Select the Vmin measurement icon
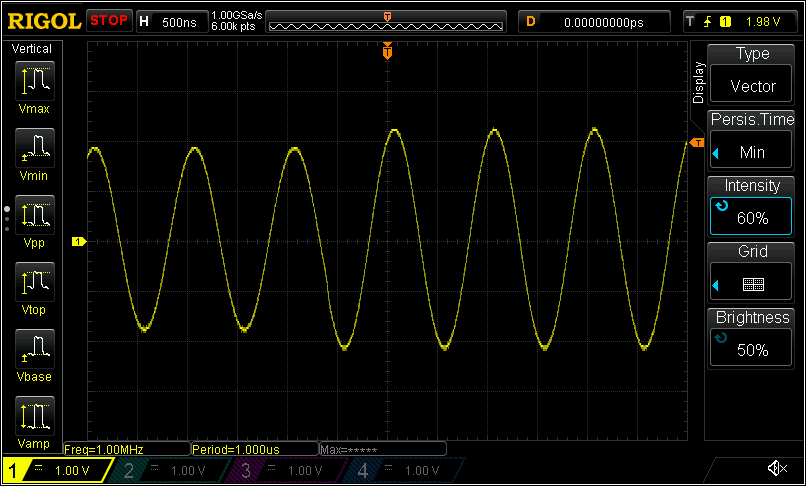The height and width of the screenshot is (486, 806). [35, 153]
